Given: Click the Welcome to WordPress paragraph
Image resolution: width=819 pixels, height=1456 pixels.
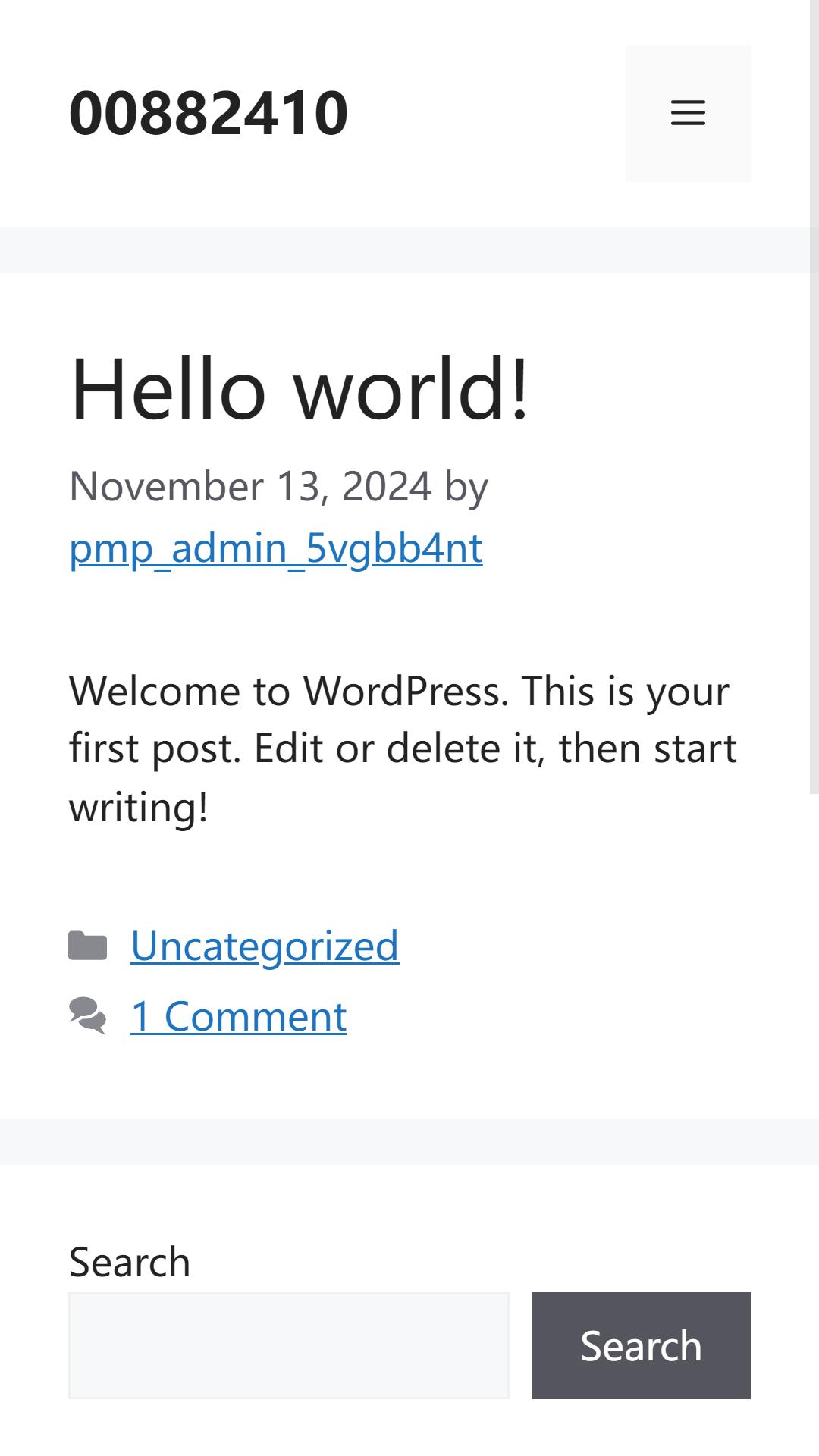Looking at the screenshot, I should (403, 748).
